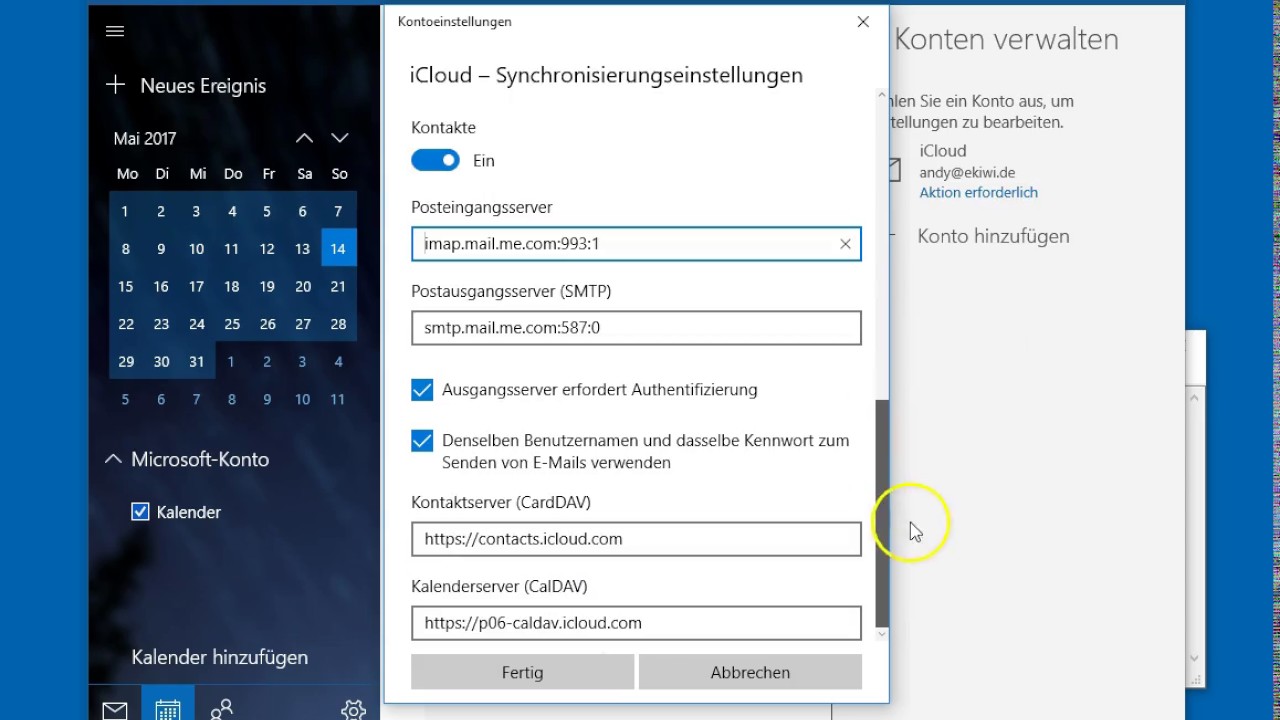Select May 24 in mini calendar
Screen dimensions: 1280x720
[197, 325]
